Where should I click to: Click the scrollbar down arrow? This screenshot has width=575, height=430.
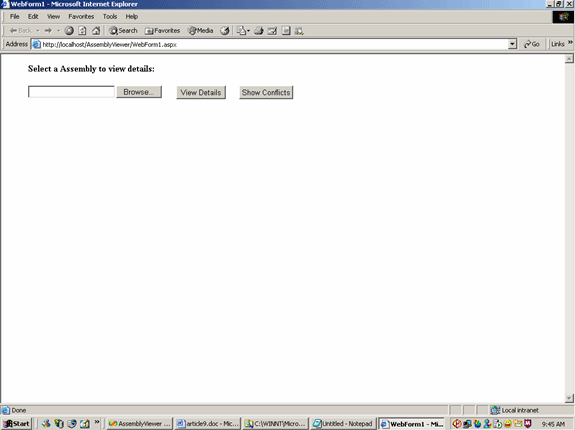point(569,398)
